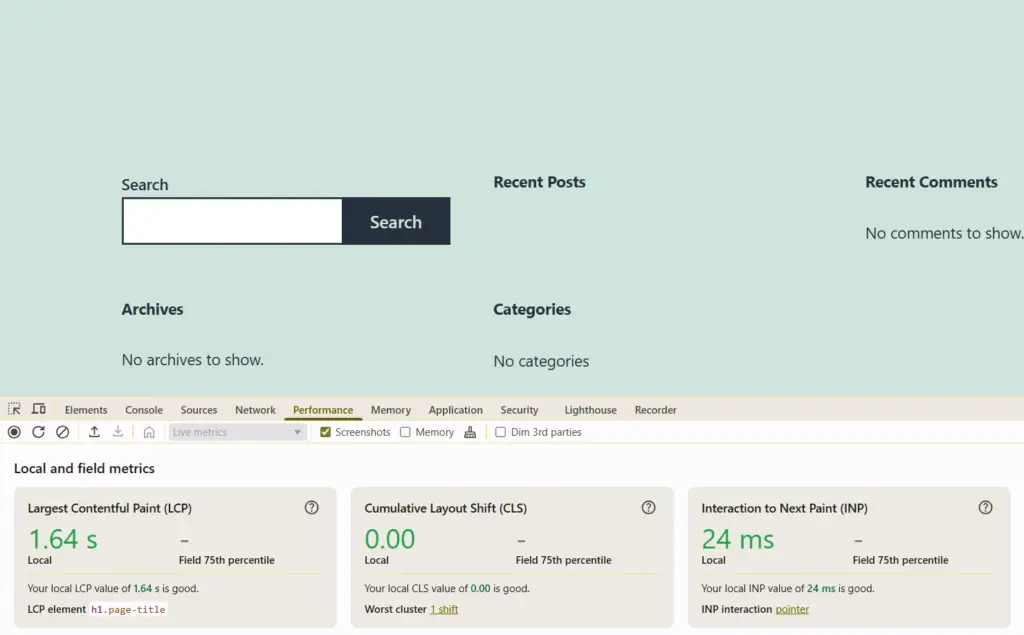Switch to the Elements tab
The height and width of the screenshot is (635, 1024).
coord(86,410)
